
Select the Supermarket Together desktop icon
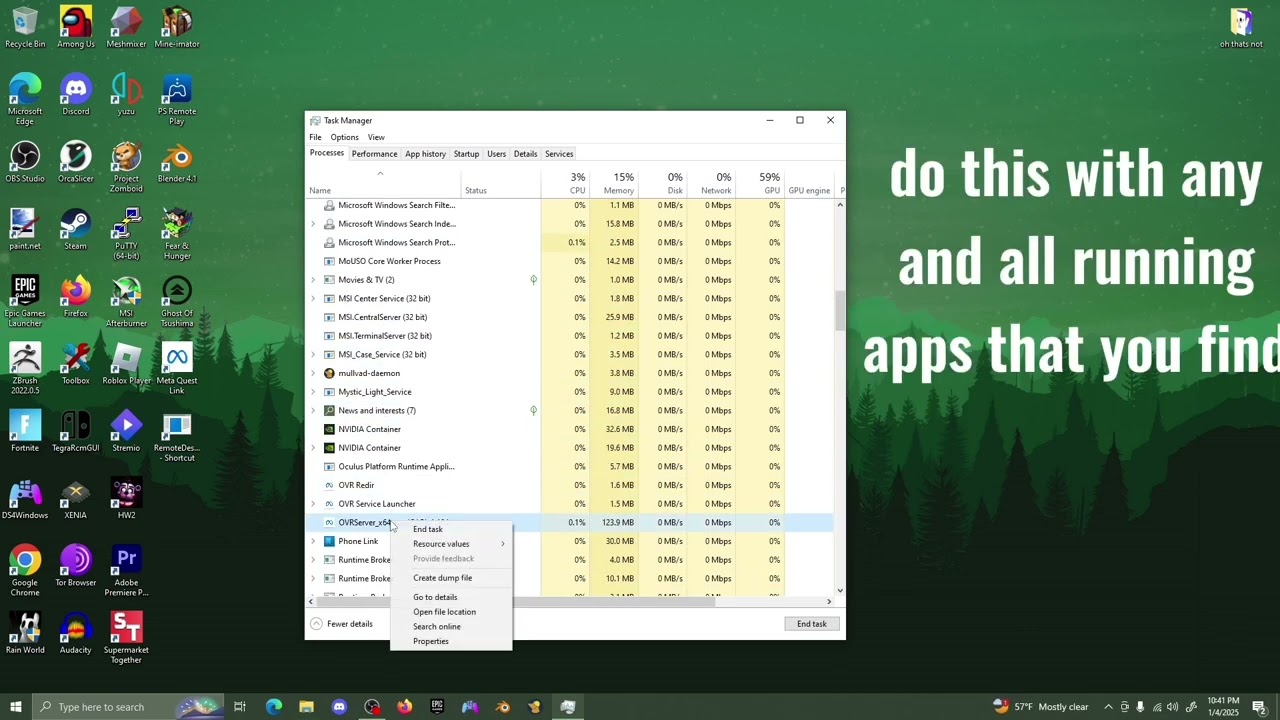[126, 638]
